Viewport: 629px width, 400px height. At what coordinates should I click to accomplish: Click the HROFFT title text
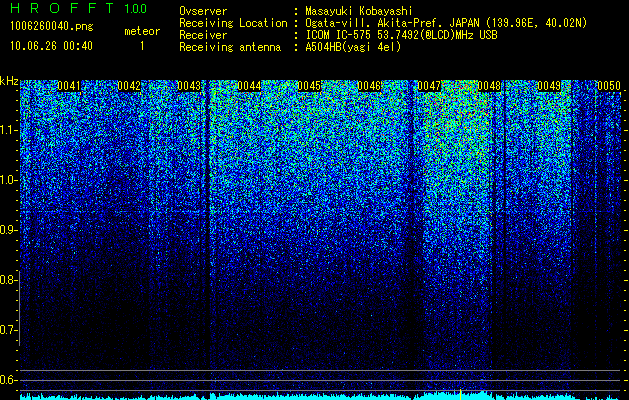coord(62,8)
